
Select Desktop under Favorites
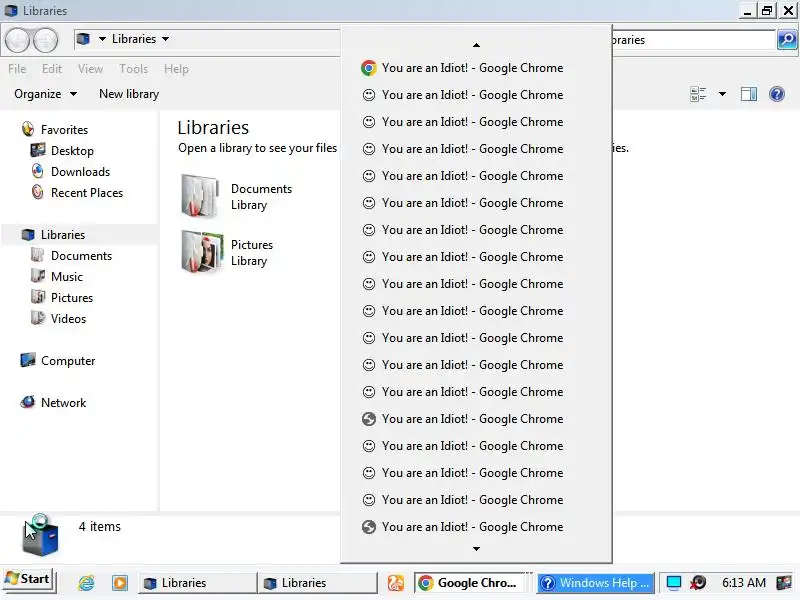coord(62,151)
